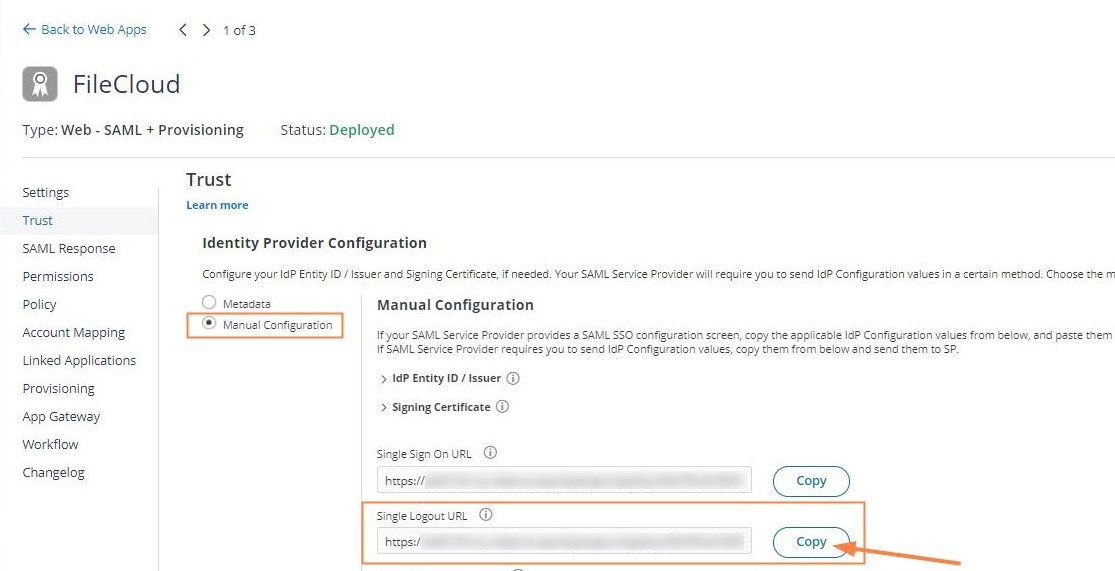
Task: Click info icon beside Signing Certificate
Action: pos(503,407)
